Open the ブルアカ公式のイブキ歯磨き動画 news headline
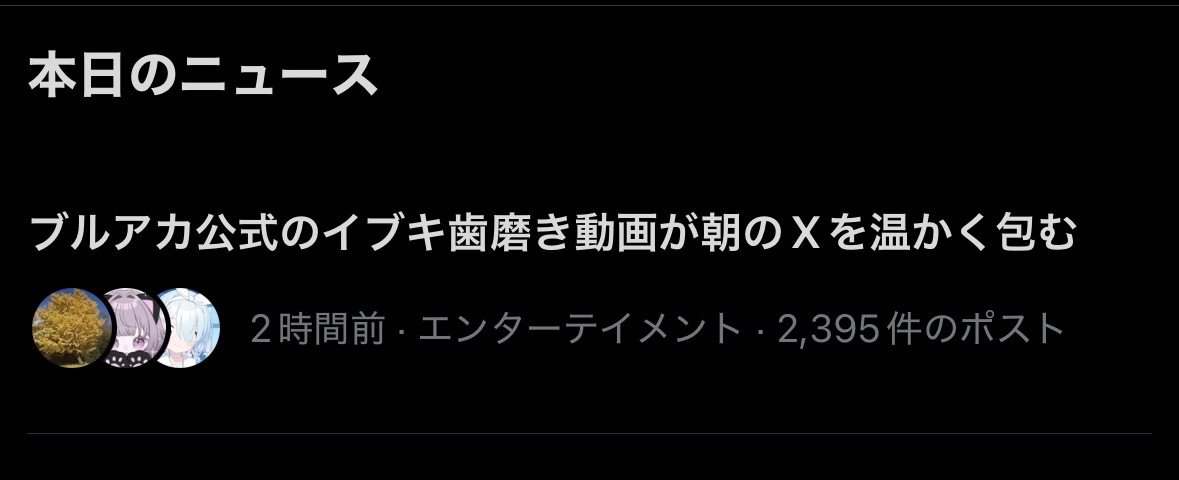The image size is (1179, 480). (x=553, y=233)
